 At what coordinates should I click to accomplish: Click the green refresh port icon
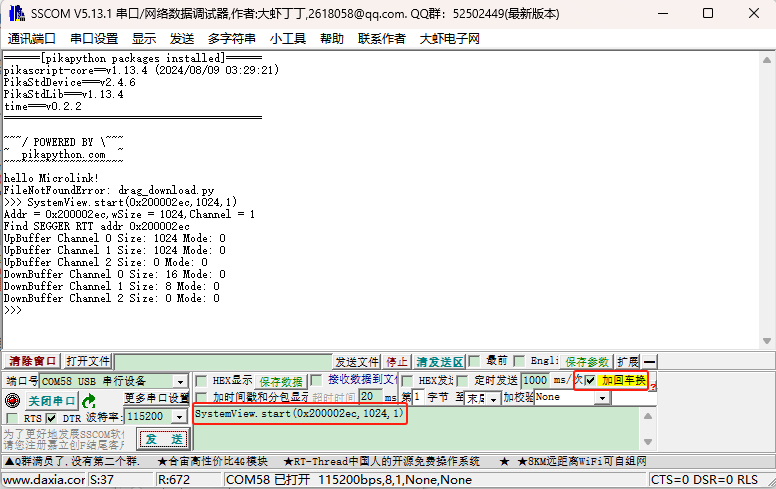tap(89, 400)
